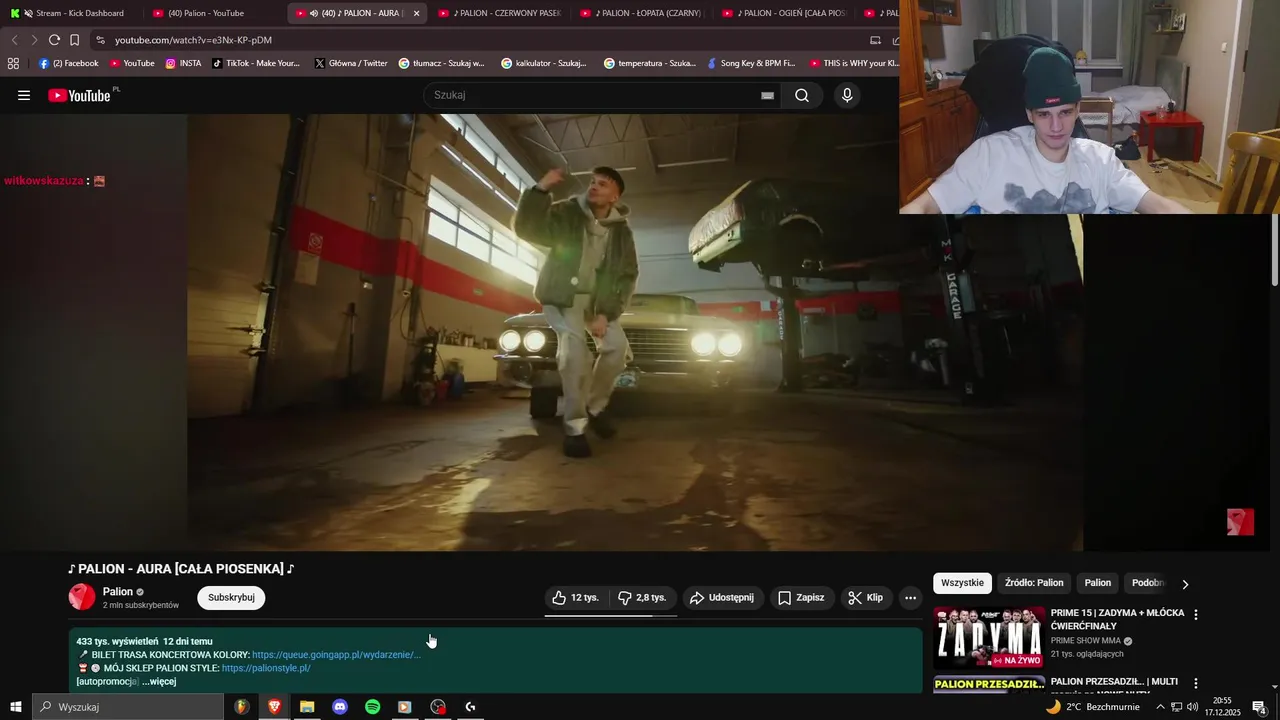Save the video using Zapisz
1280x720 pixels.
point(801,598)
